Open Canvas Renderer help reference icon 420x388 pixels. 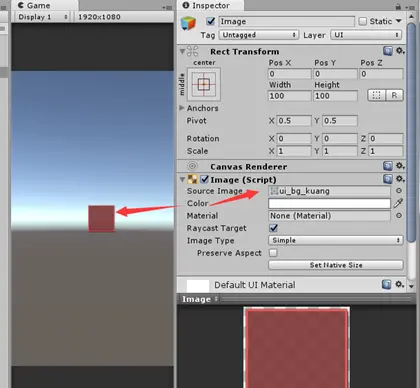[388, 166]
